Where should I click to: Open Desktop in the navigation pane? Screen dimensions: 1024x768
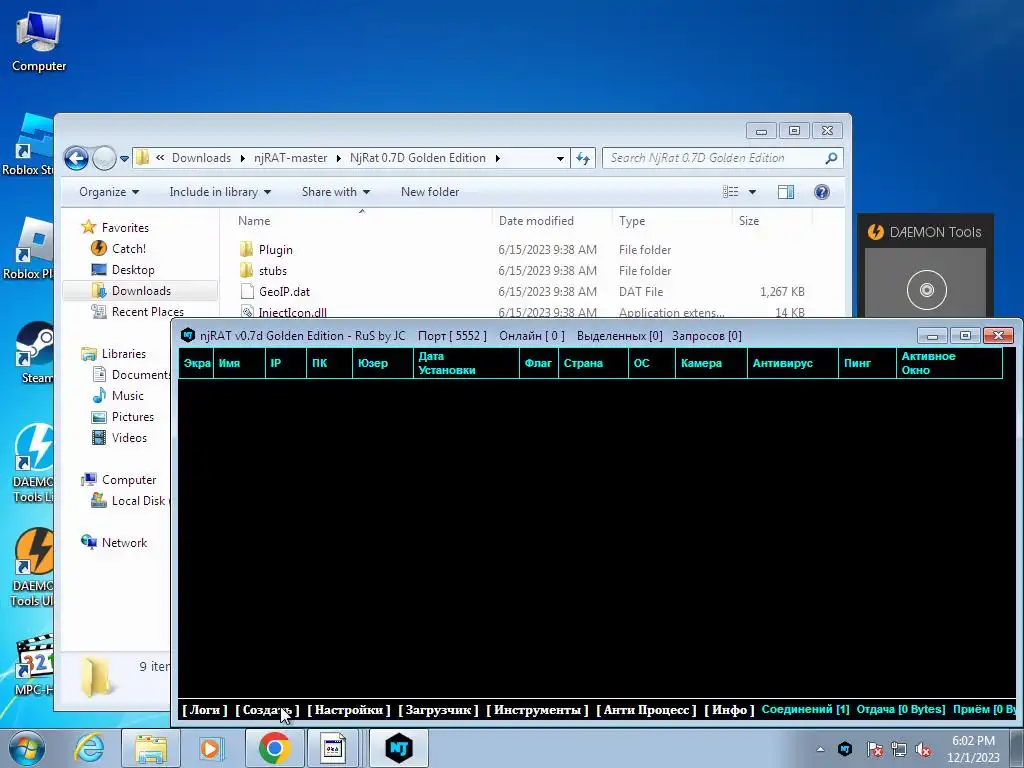pos(133,270)
